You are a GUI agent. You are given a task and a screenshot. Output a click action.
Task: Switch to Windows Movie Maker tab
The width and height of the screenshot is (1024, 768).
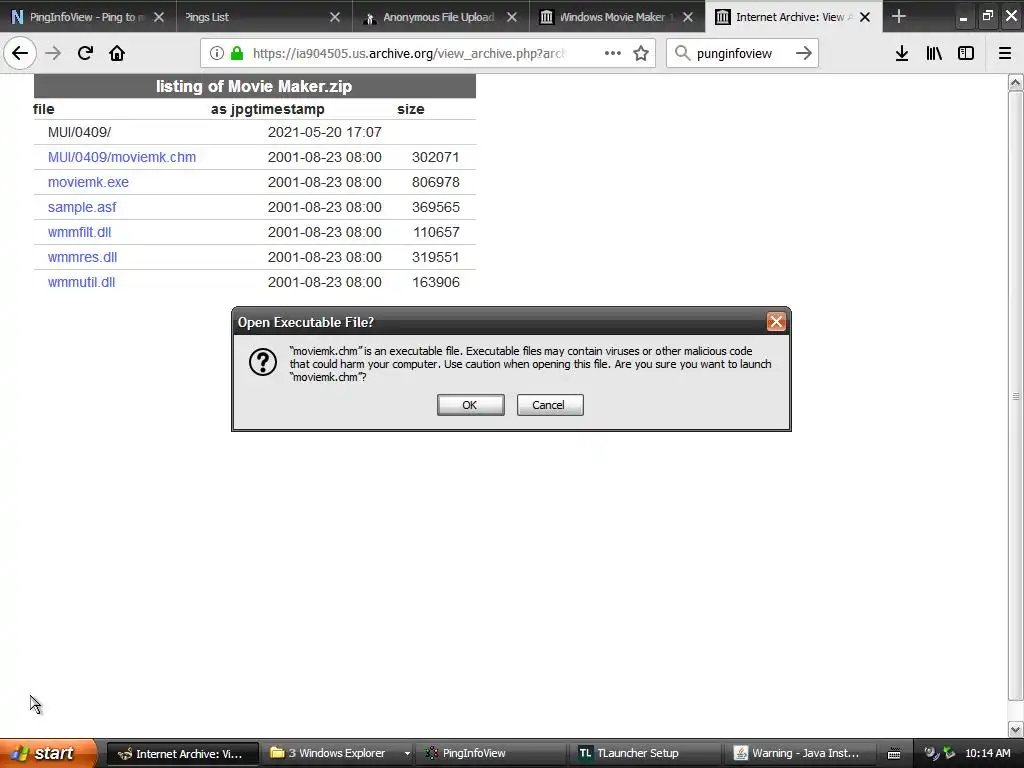[x=617, y=17]
